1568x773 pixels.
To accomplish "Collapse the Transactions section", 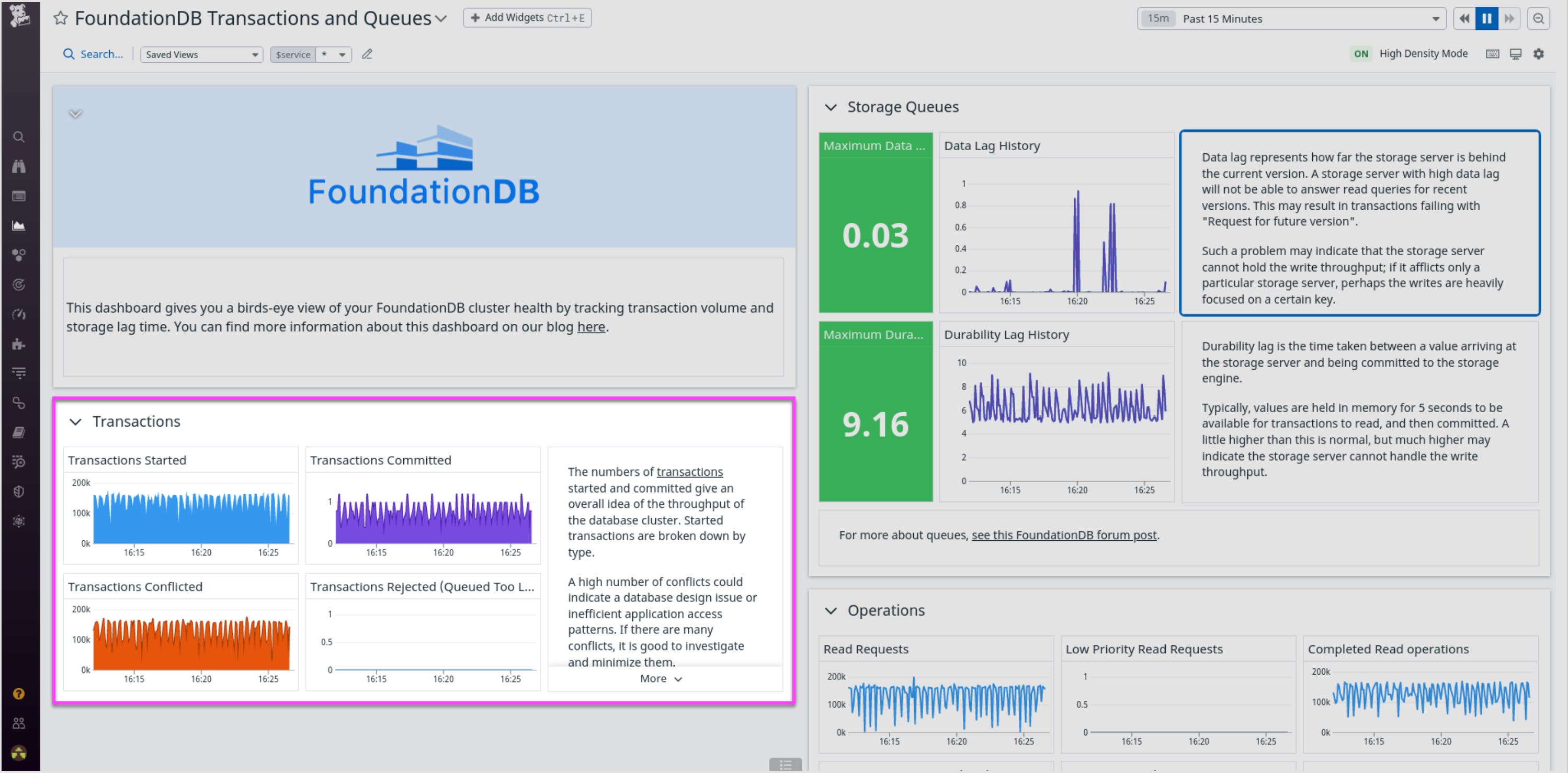I will click(x=75, y=421).
